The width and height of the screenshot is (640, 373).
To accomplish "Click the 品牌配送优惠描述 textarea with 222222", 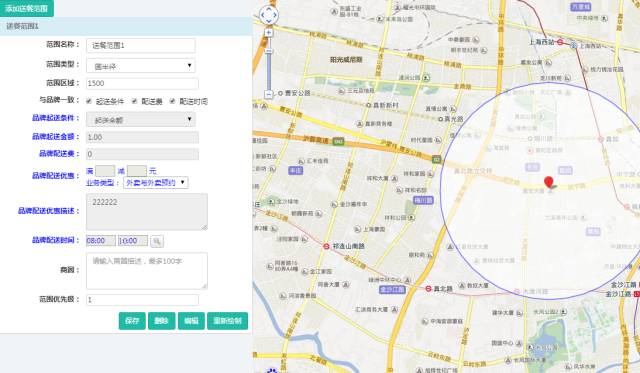I will [x=147, y=212].
